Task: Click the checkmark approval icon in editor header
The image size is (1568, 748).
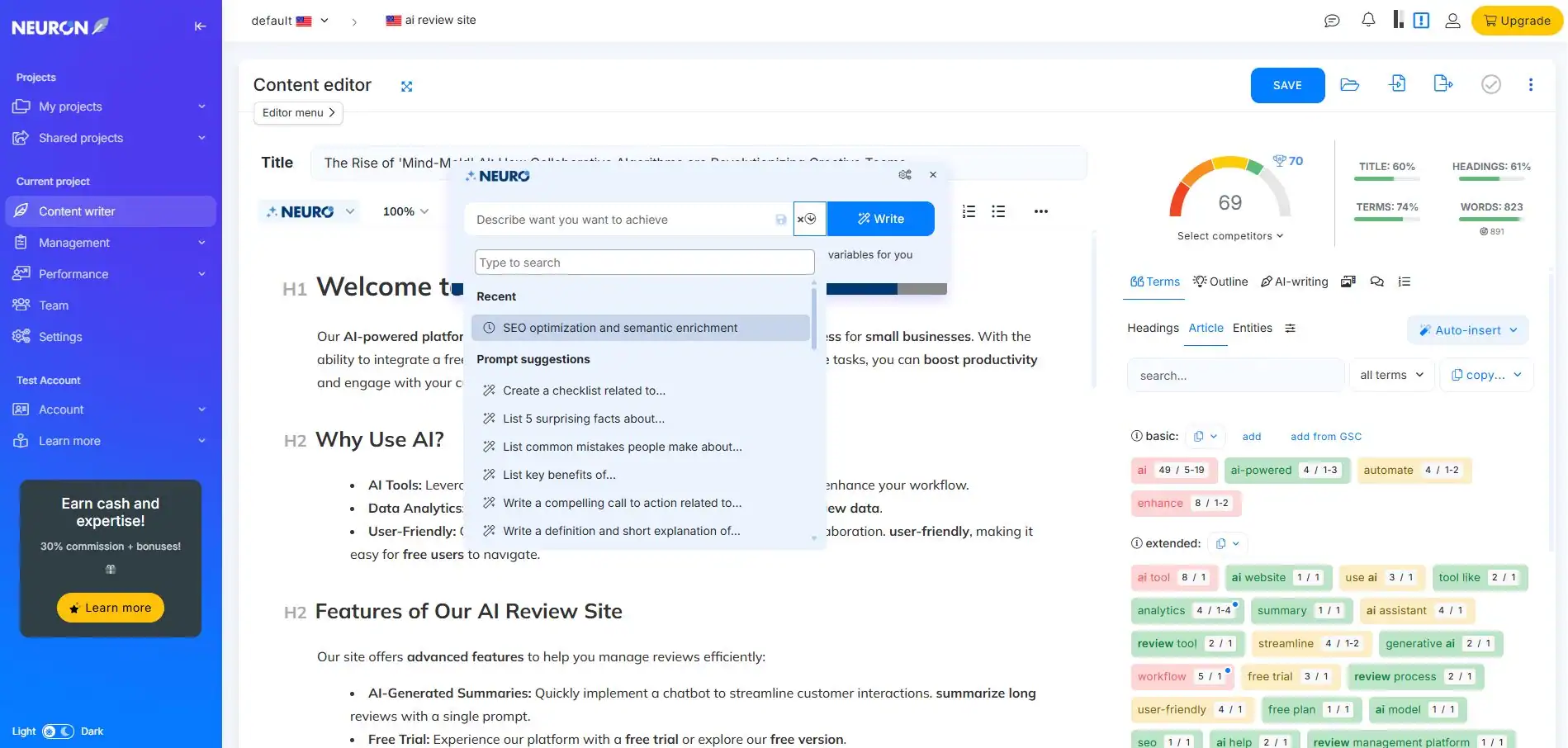Action: 1491,83
